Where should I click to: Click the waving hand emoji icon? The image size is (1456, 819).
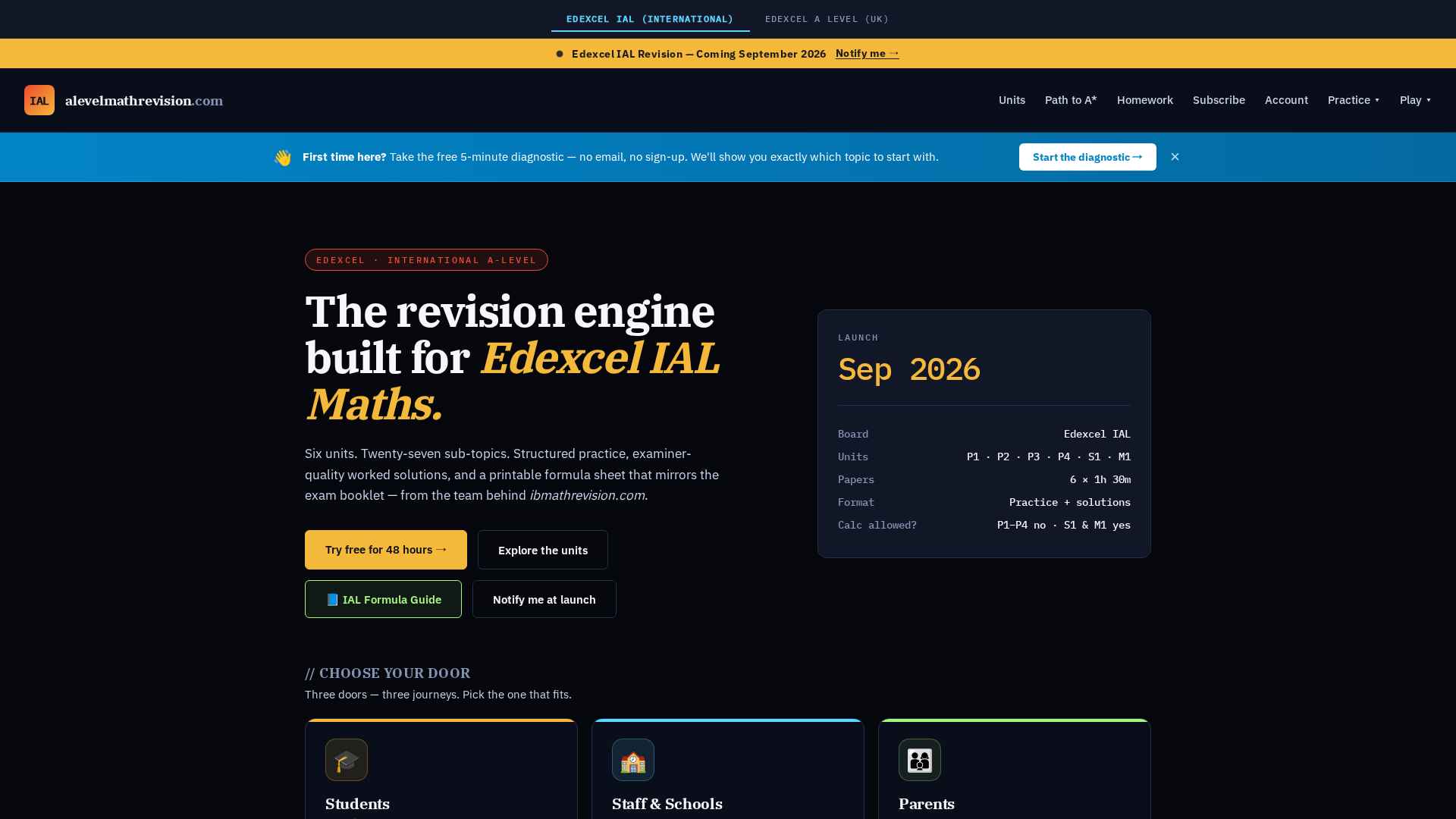coord(283,157)
